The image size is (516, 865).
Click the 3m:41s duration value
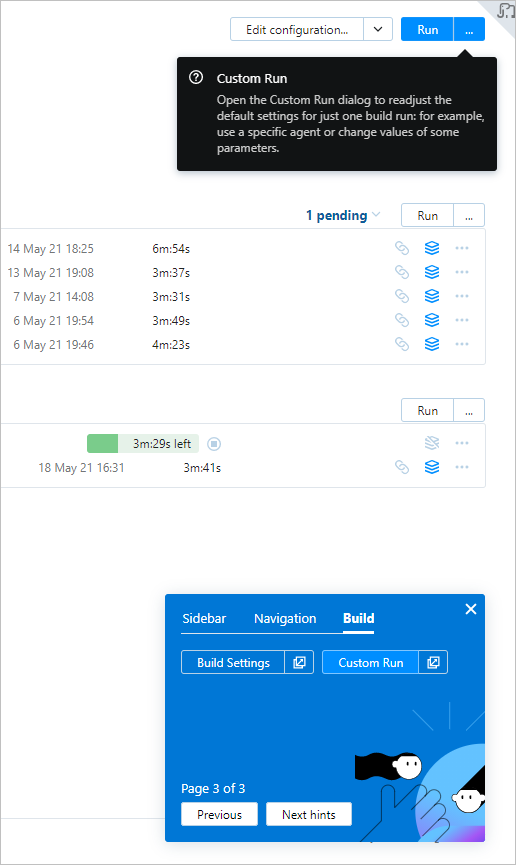pos(202,468)
